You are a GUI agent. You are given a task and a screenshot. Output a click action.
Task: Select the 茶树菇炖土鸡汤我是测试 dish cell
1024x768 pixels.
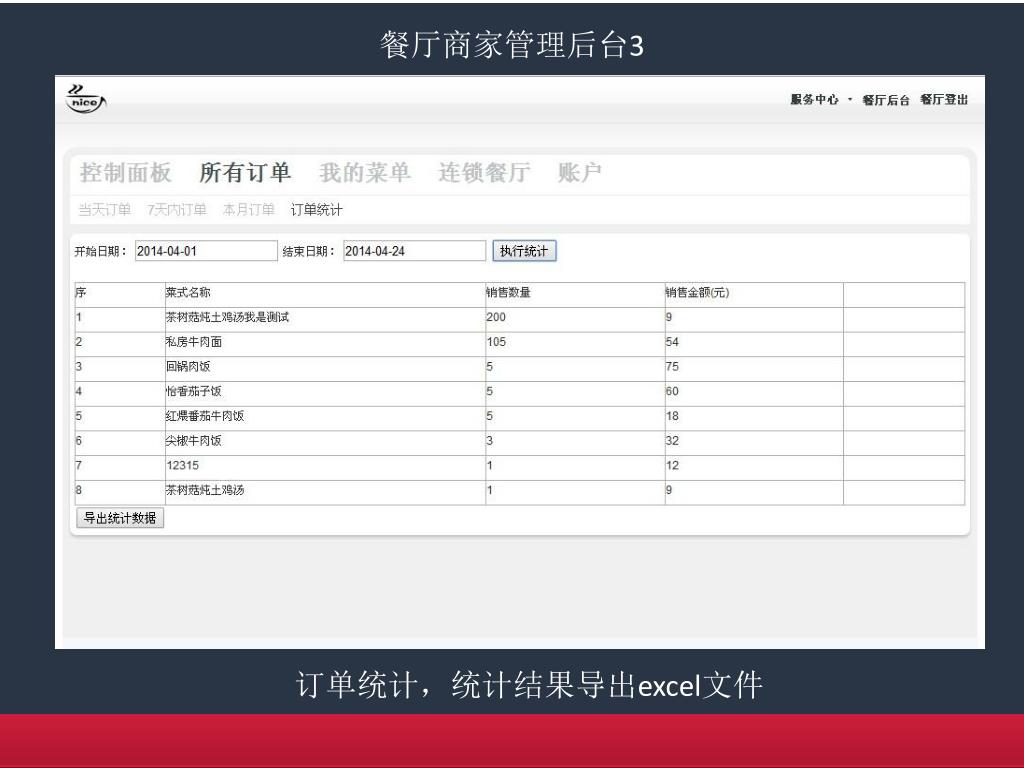pyautogui.click(x=325, y=319)
